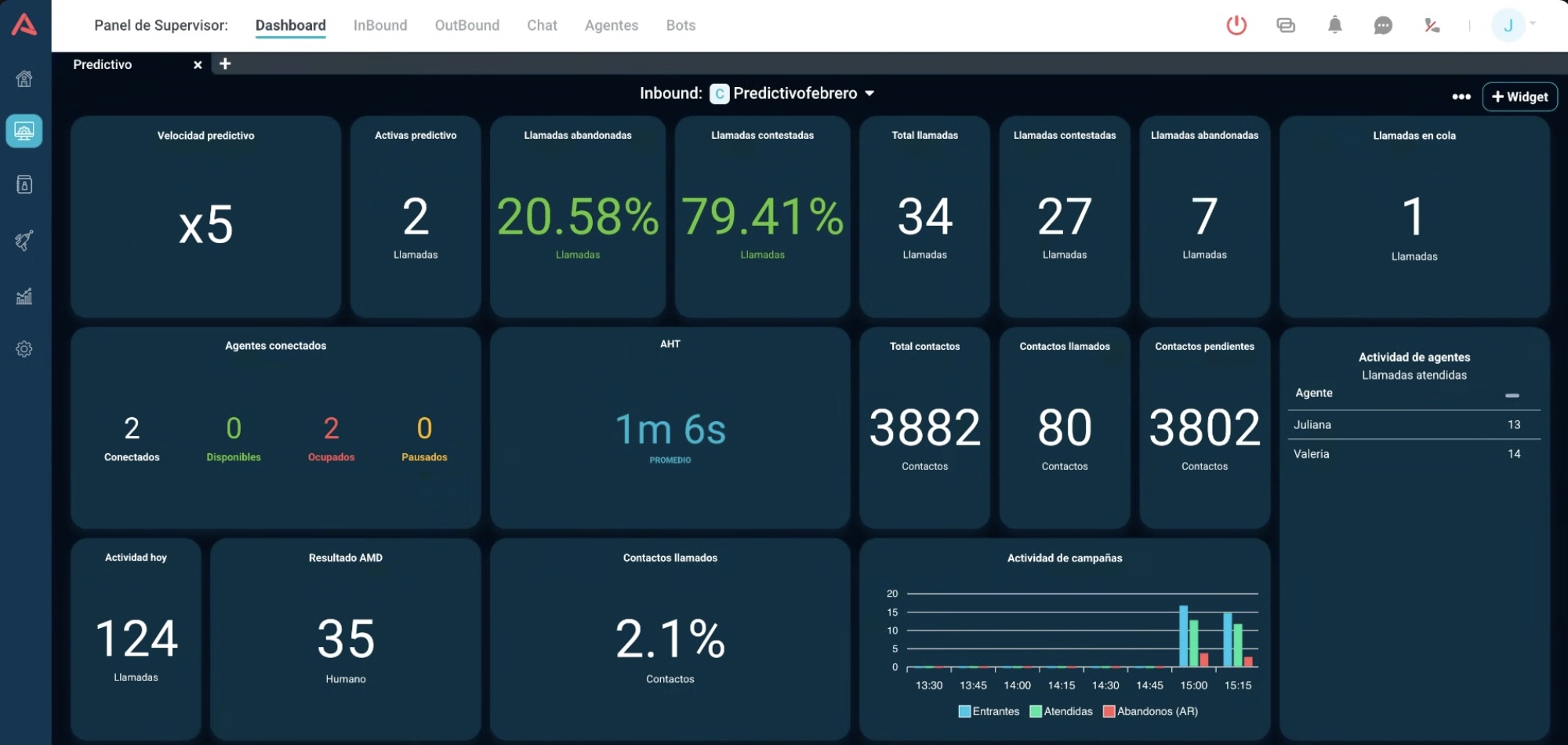
Task: Open the reports chart sidebar icon
Action: click(x=24, y=296)
